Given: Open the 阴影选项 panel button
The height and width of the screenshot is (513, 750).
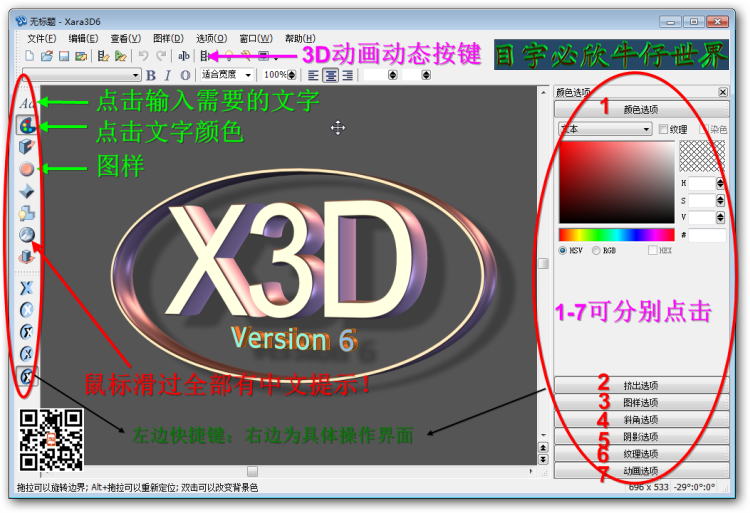Looking at the screenshot, I should coord(641,437).
